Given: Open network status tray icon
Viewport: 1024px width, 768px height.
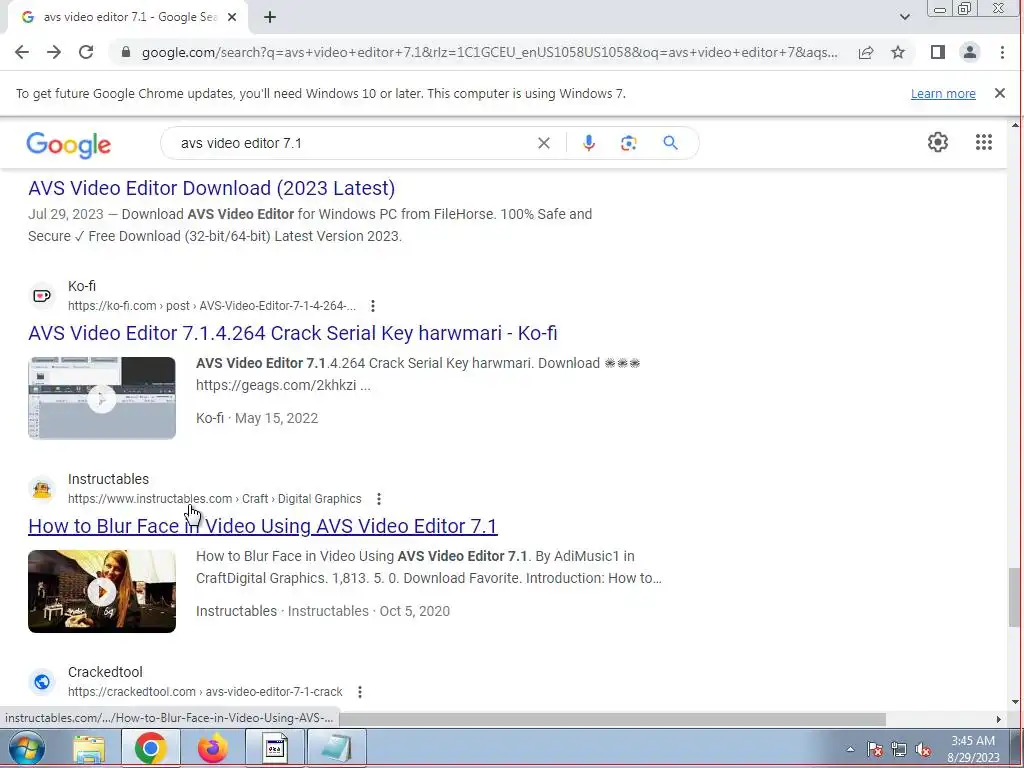Looking at the screenshot, I should tap(899, 749).
